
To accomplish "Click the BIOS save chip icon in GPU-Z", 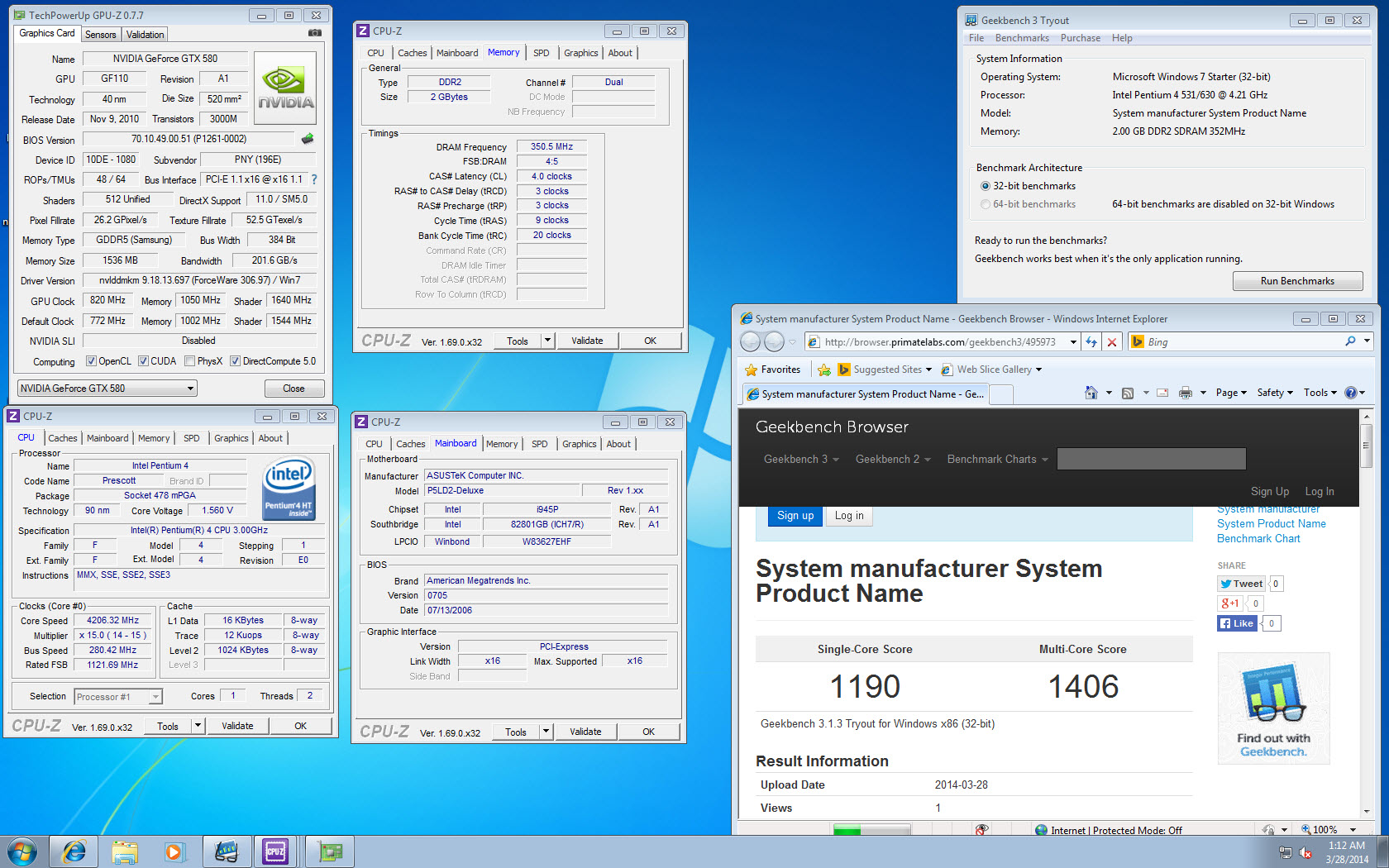I will tap(308, 139).
